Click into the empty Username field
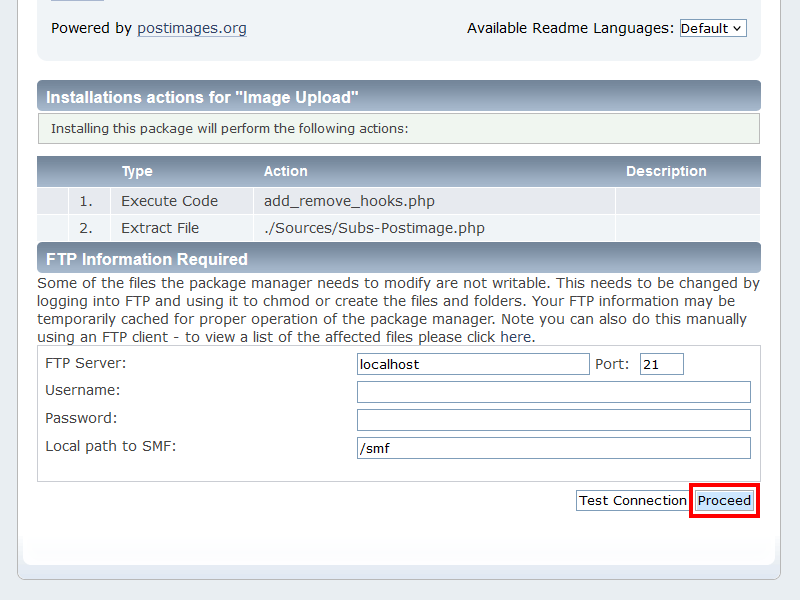This screenshot has height=600, width=800. tap(553, 392)
